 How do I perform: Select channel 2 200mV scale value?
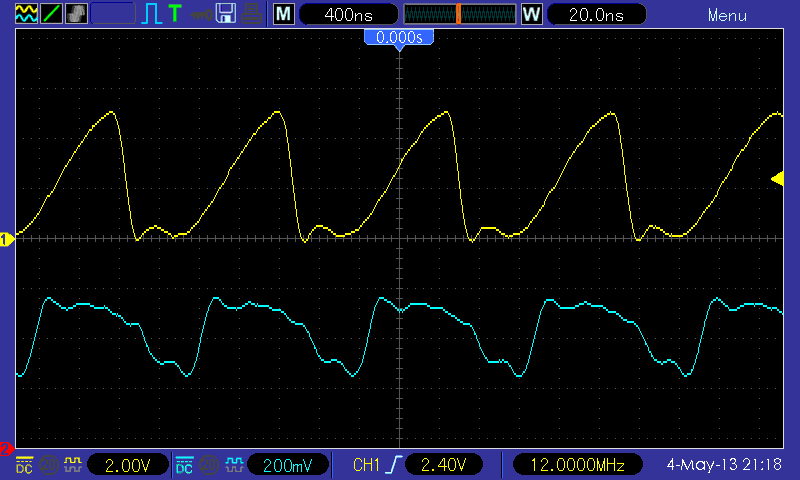(x=288, y=465)
